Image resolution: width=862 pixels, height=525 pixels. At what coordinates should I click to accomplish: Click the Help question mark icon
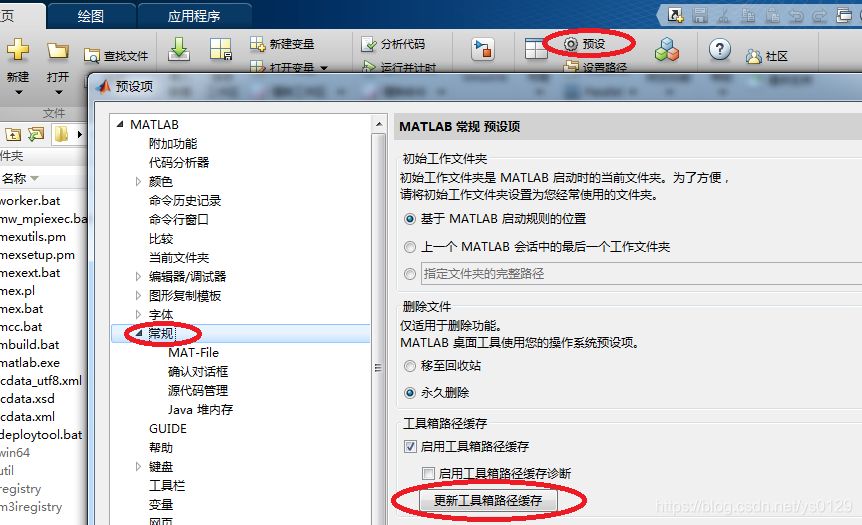720,49
